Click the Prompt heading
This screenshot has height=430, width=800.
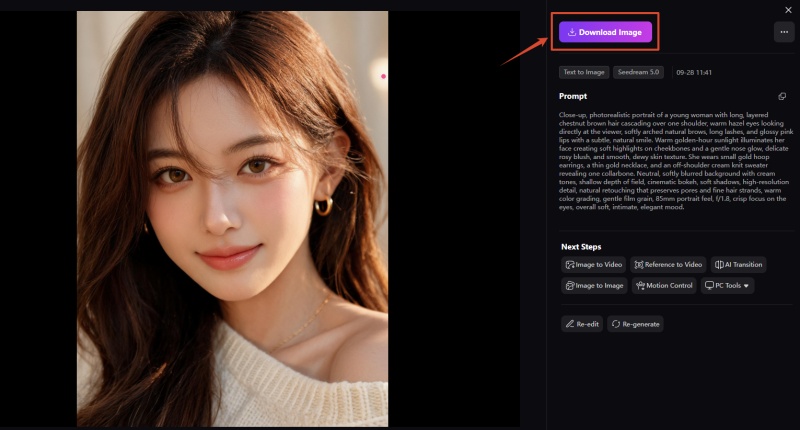[x=573, y=96]
